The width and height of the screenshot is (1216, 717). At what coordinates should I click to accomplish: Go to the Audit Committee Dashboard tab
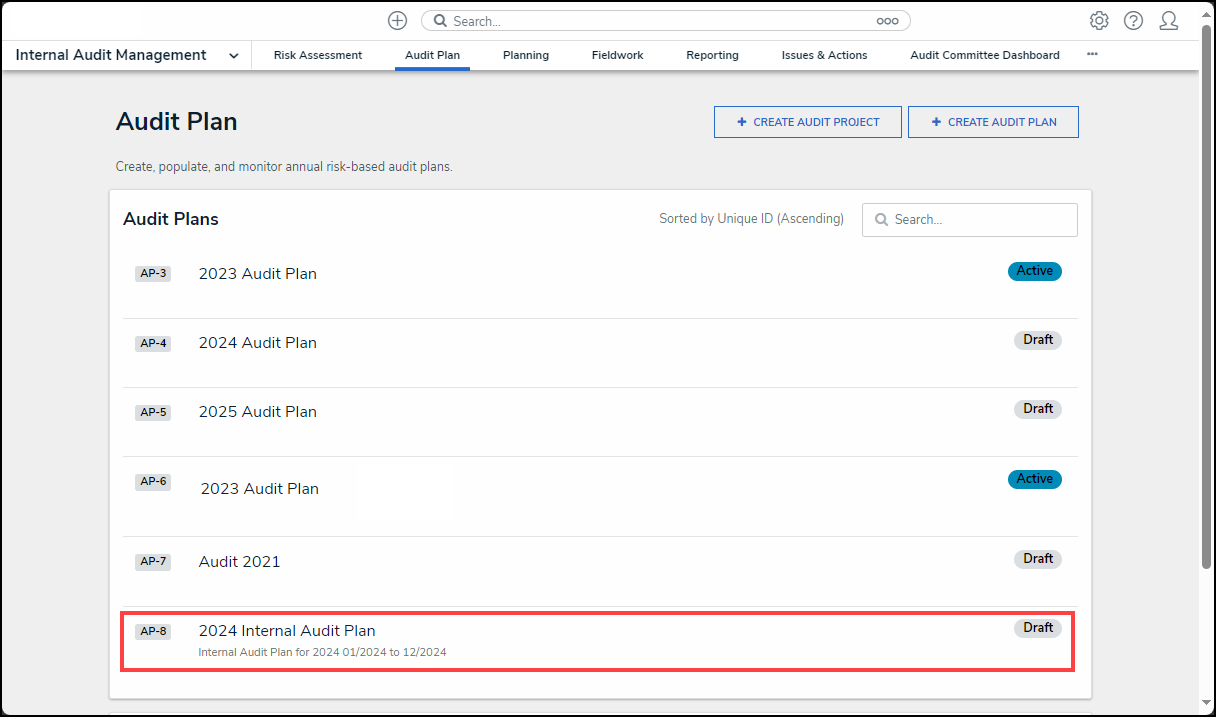click(984, 55)
